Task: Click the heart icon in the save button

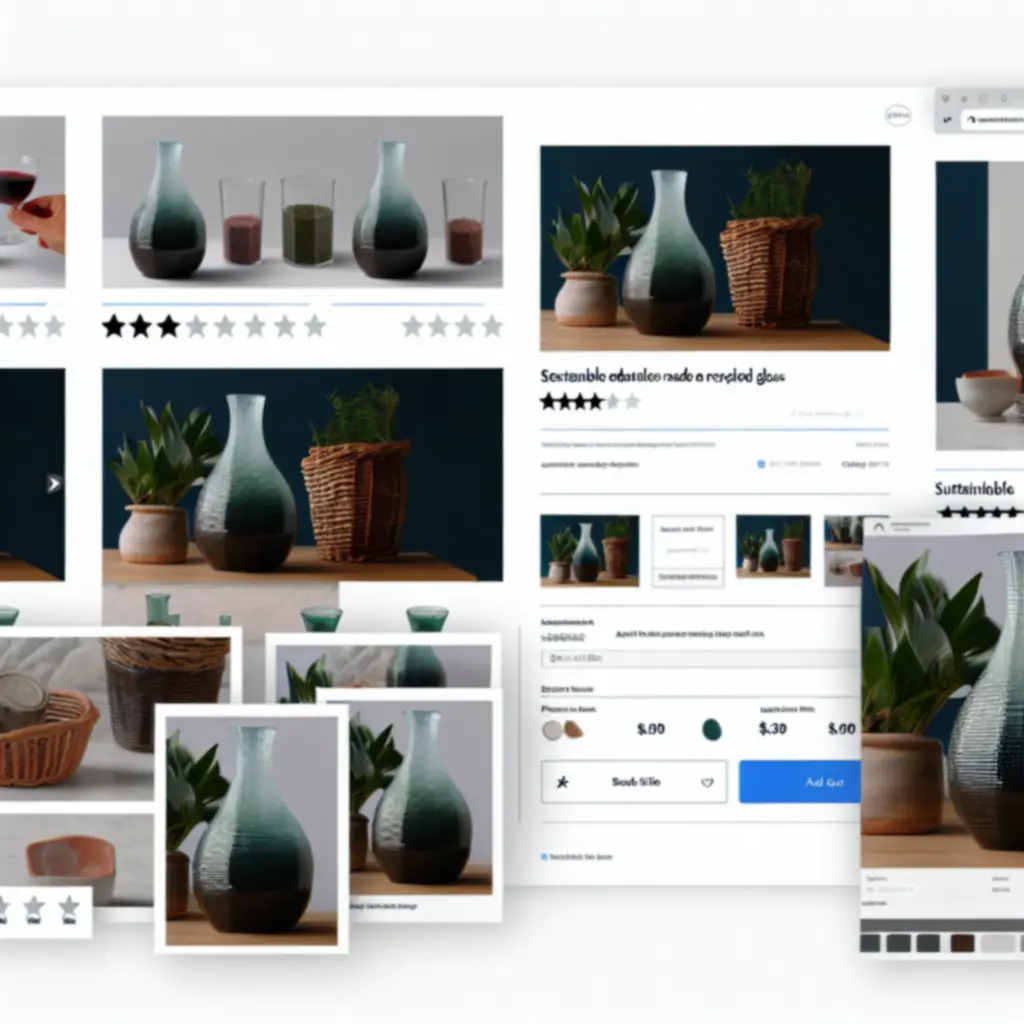Action: 708,783
